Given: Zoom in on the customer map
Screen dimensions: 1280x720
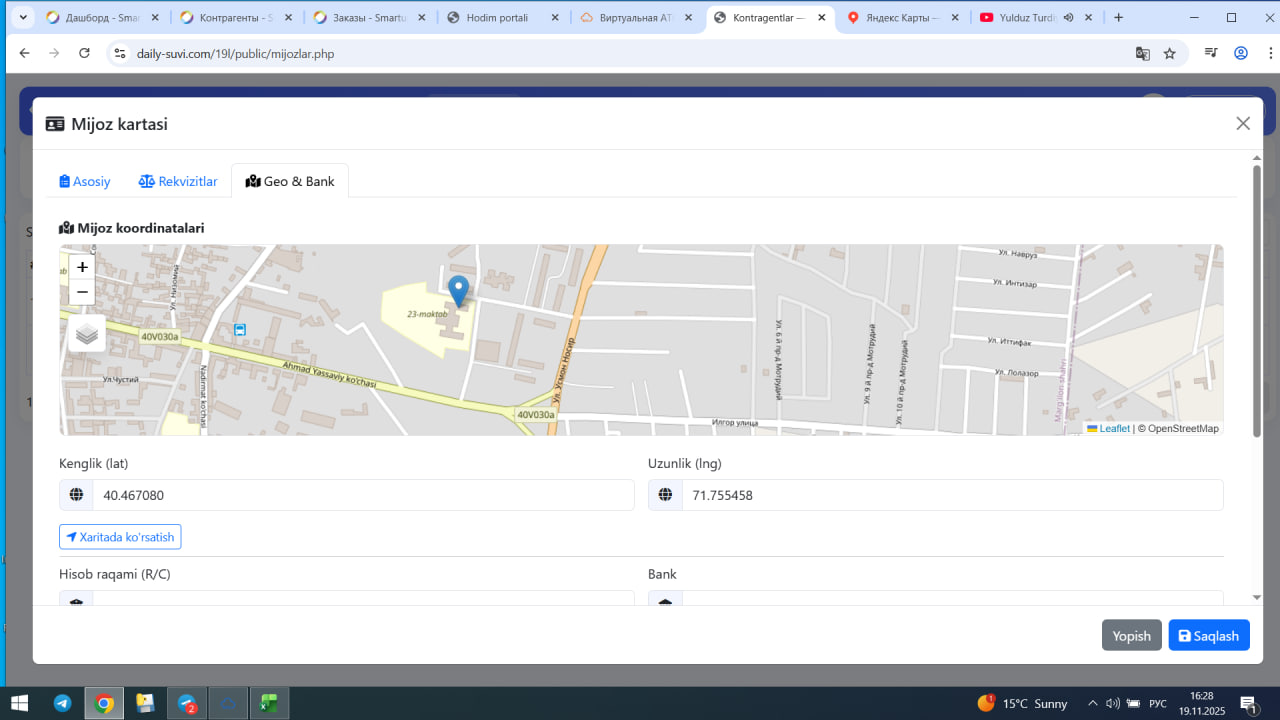Looking at the screenshot, I should tap(82, 267).
